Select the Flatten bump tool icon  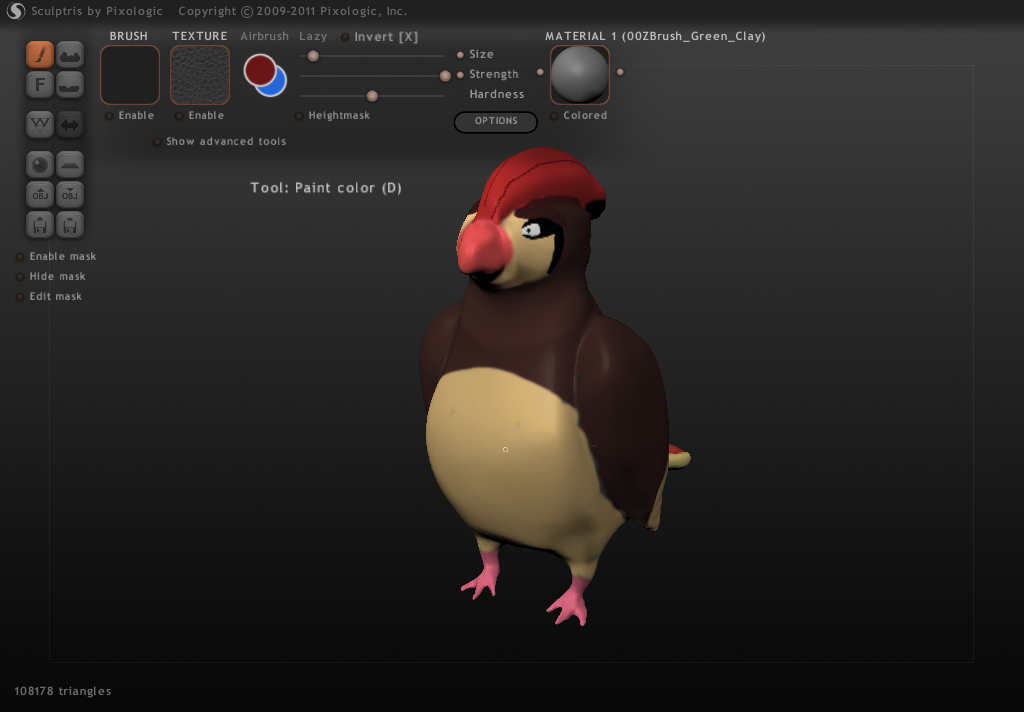tap(70, 85)
